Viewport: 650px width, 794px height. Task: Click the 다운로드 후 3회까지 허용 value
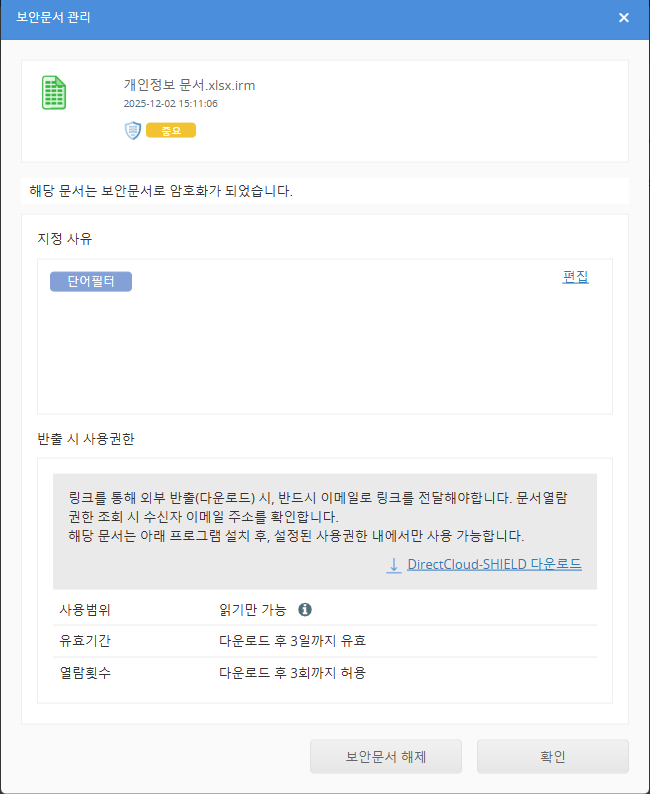pyautogui.click(x=292, y=672)
